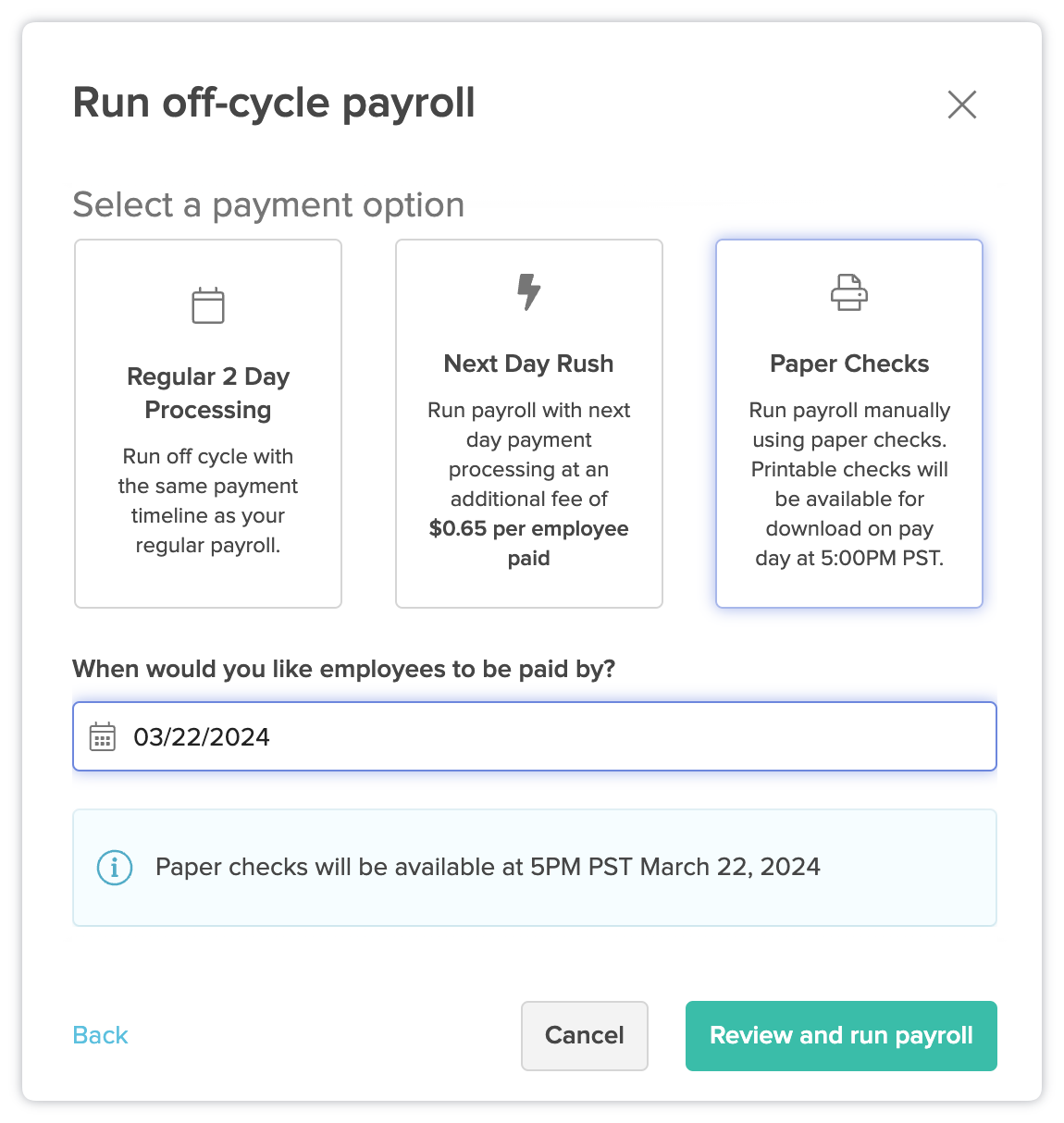The width and height of the screenshot is (1064, 1123).
Task: Expand the date selector showing 03/22/2024
Action: click(532, 736)
